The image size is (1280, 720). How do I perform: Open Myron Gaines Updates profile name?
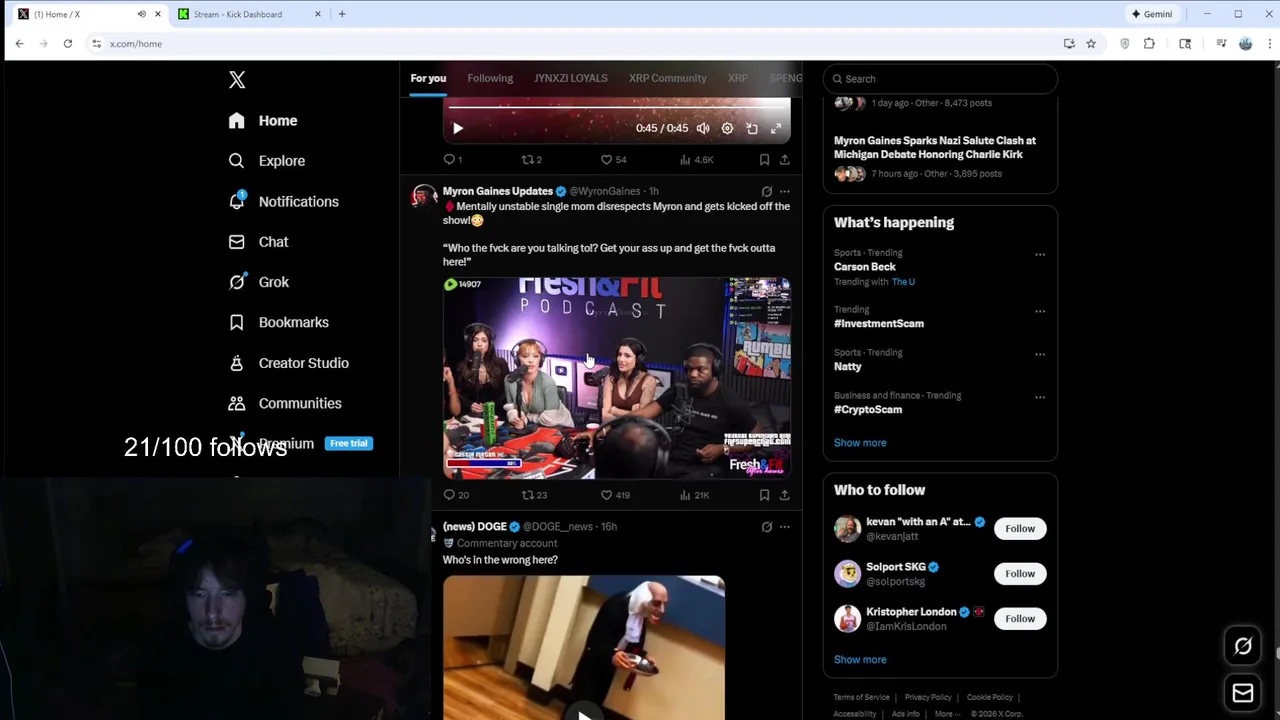pyautogui.click(x=498, y=191)
